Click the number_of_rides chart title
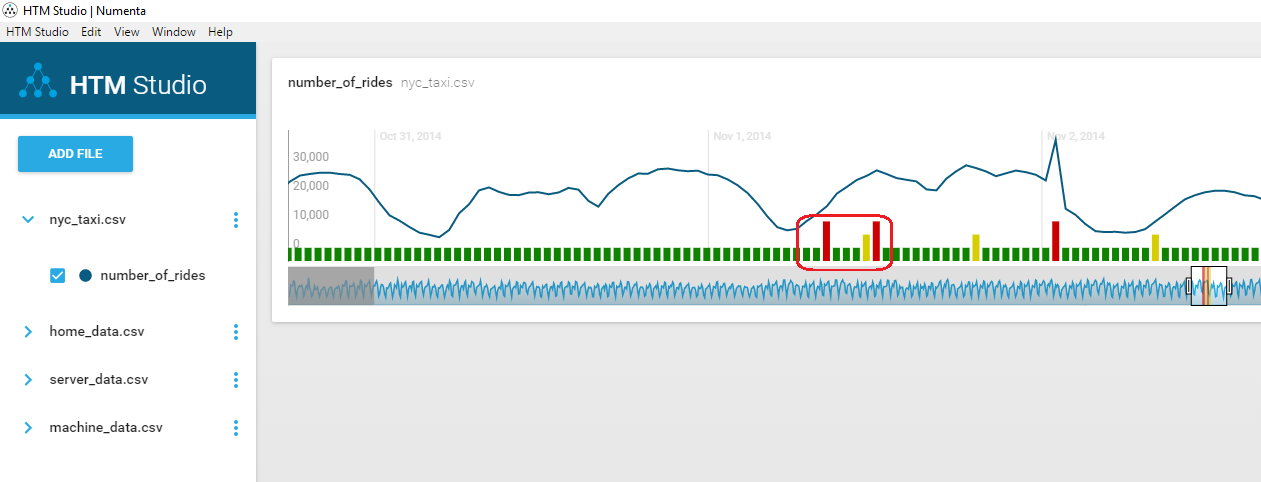 coord(340,82)
